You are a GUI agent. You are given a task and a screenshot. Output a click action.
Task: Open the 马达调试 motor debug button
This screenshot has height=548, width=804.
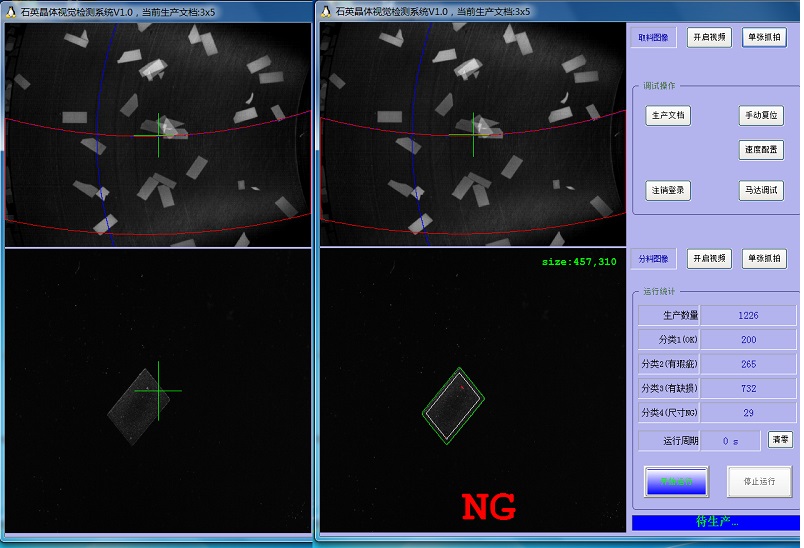tap(761, 190)
